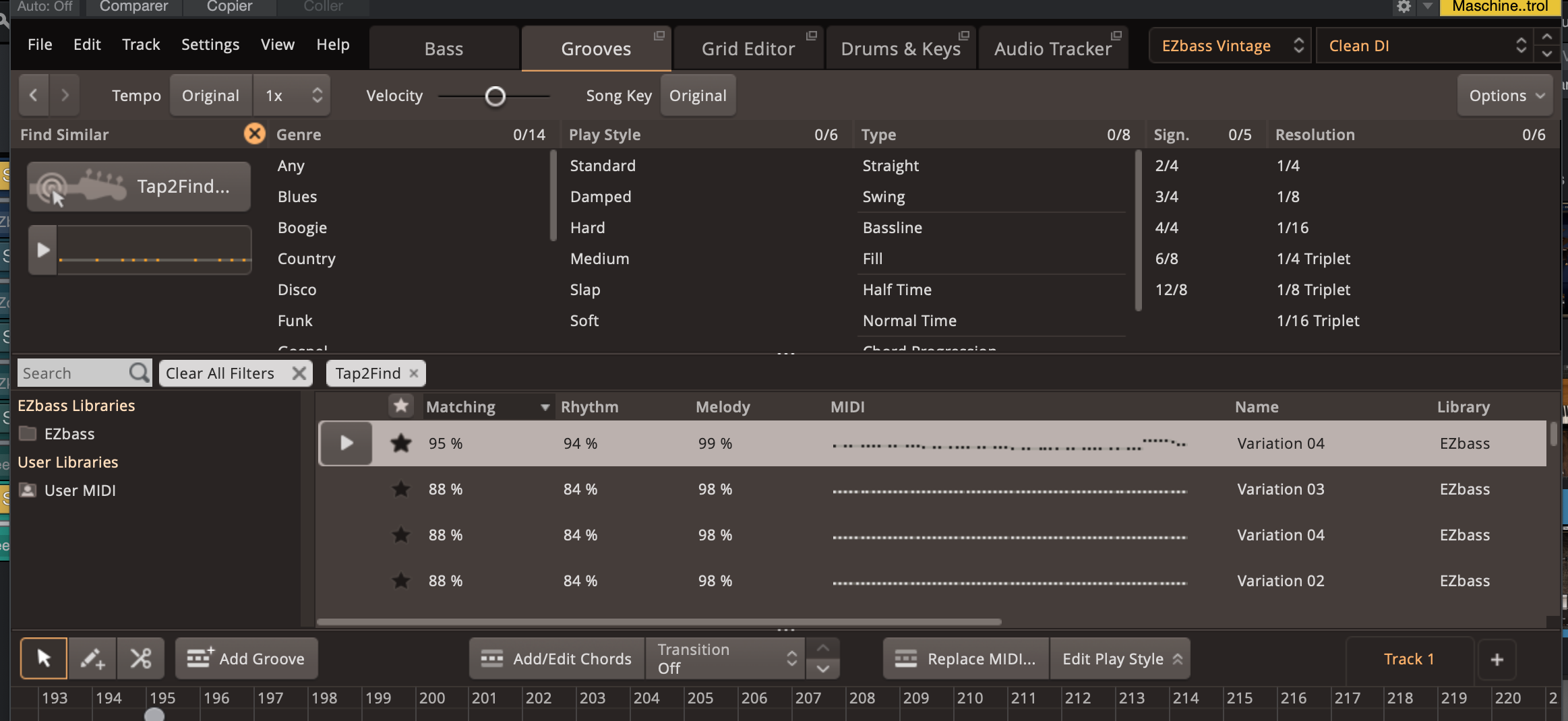Click the plus icon to add track
Screen dimensions: 1568x721
coord(1497,660)
